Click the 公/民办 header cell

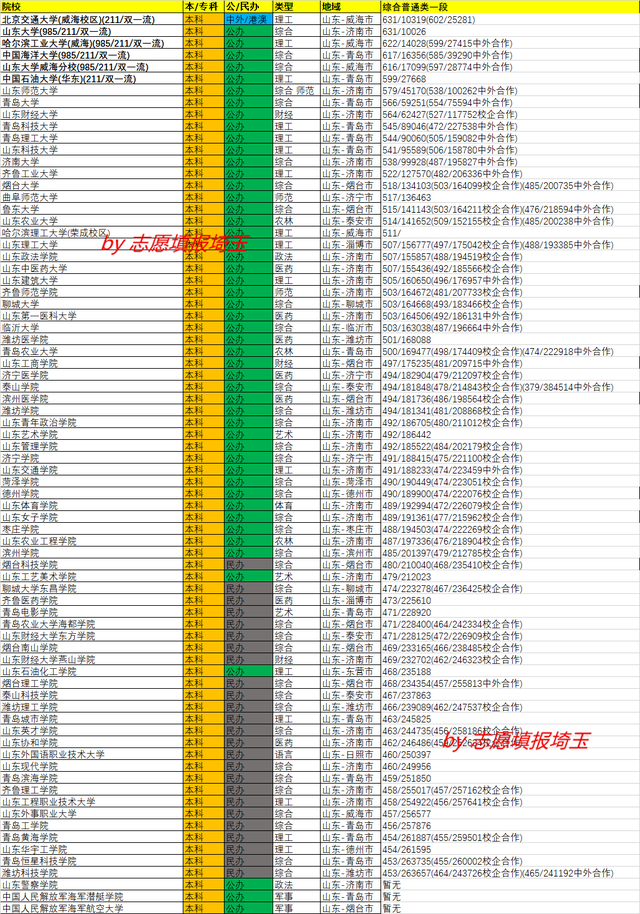tap(249, 7)
